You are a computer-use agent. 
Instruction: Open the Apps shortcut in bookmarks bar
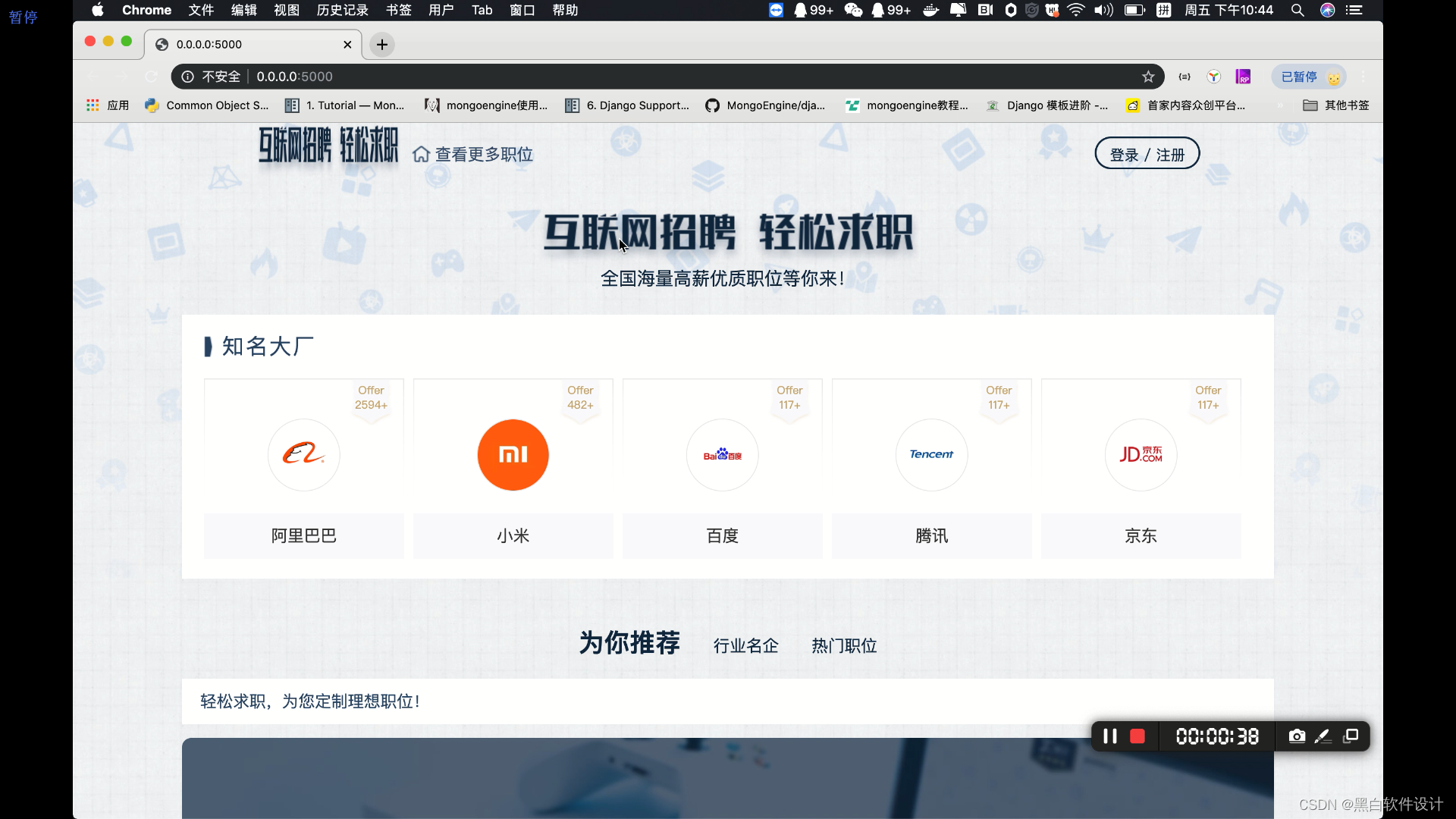tap(108, 105)
